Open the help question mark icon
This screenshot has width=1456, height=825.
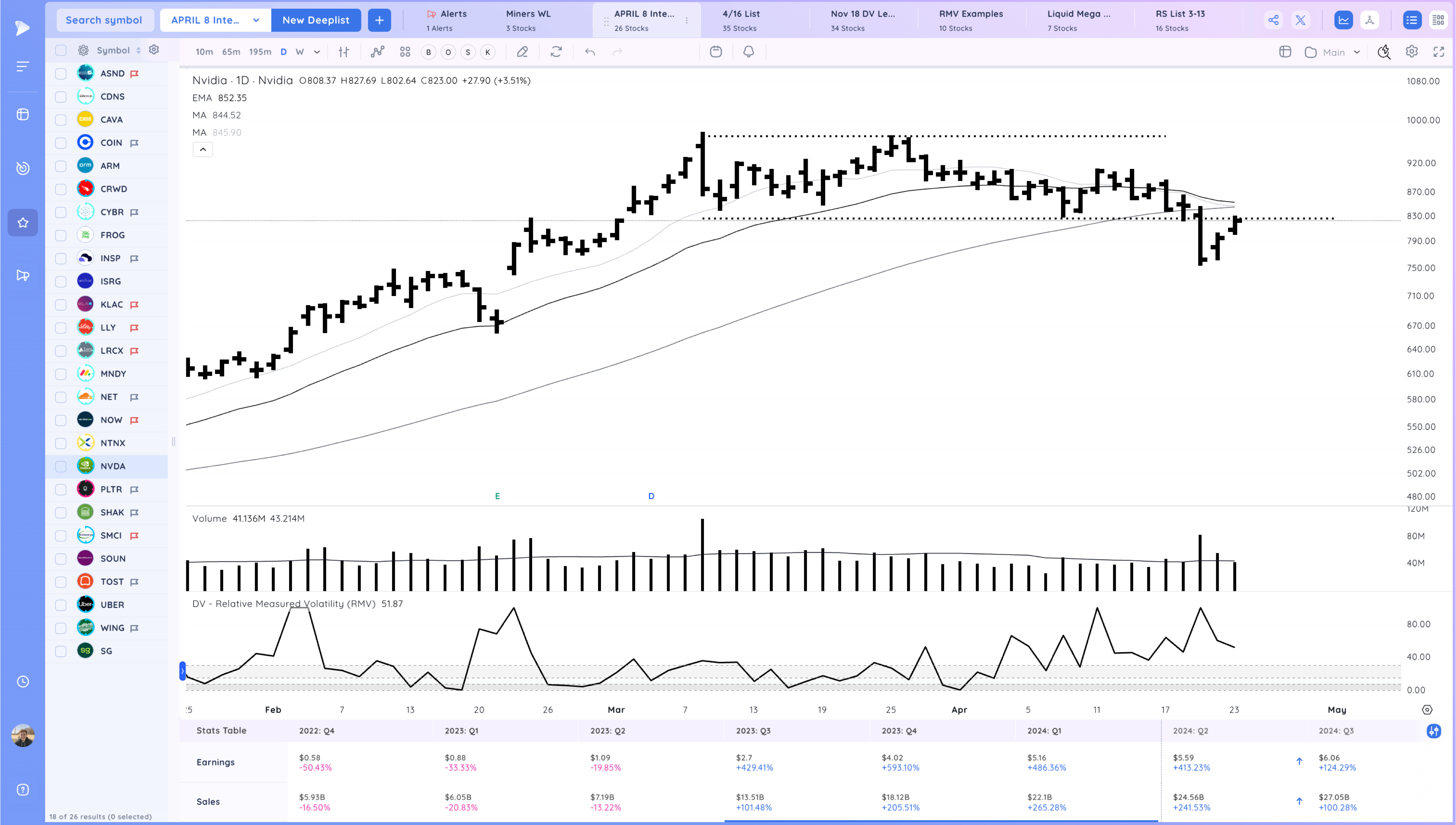[x=23, y=790]
